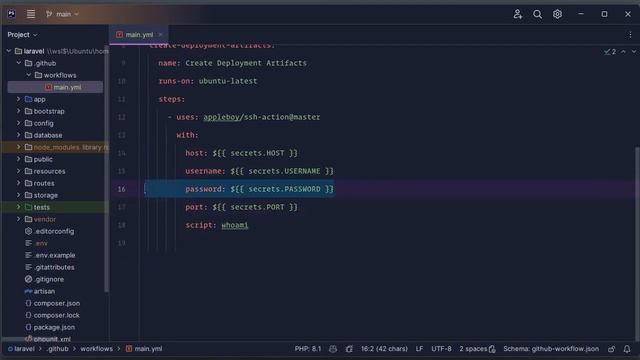Change LF line separator
The image size is (640, 360).
click(x=419, y=349)
